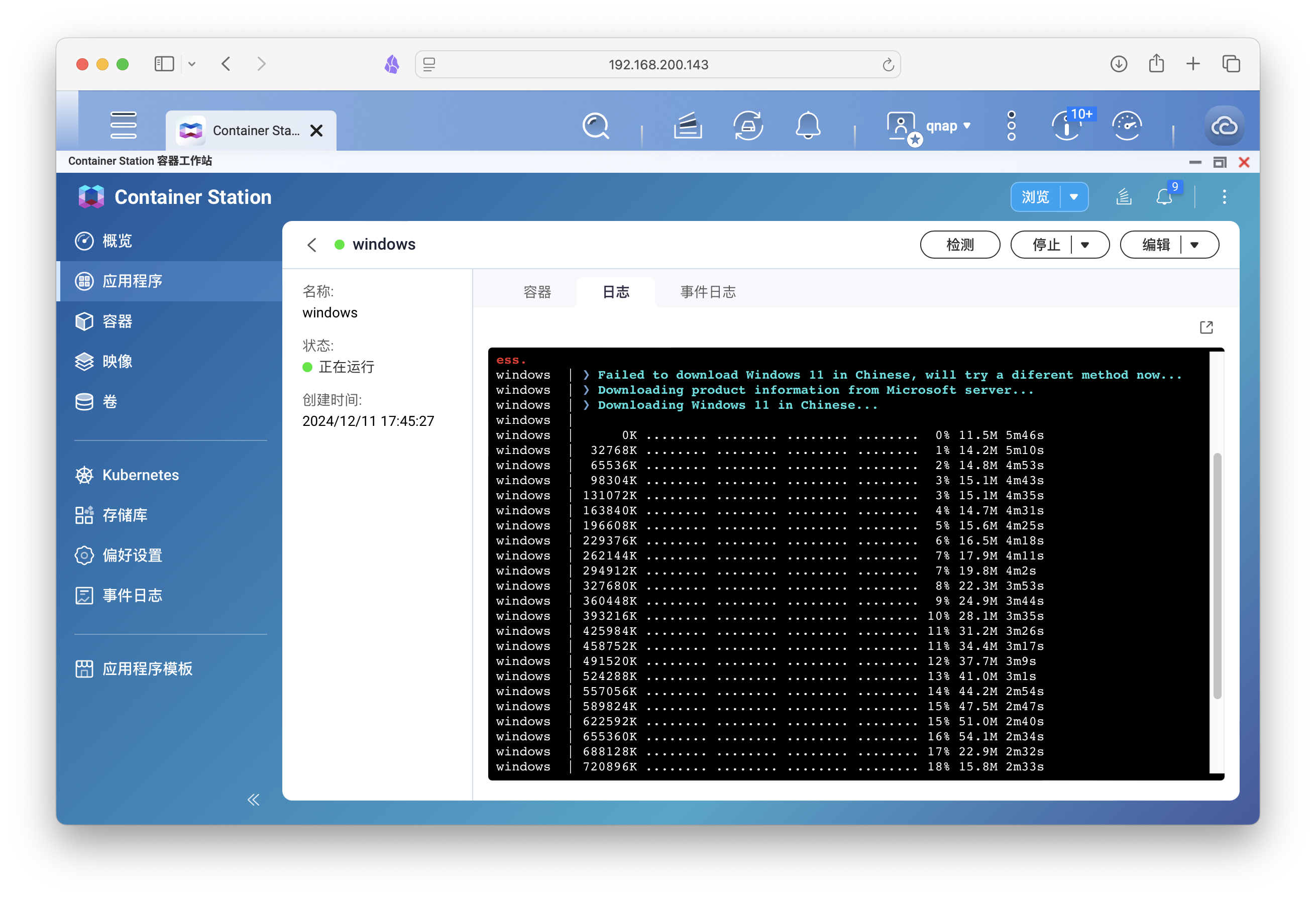The image size is (1316, 899).
Task: Go back from the windows application page
Action: (312, 245)
